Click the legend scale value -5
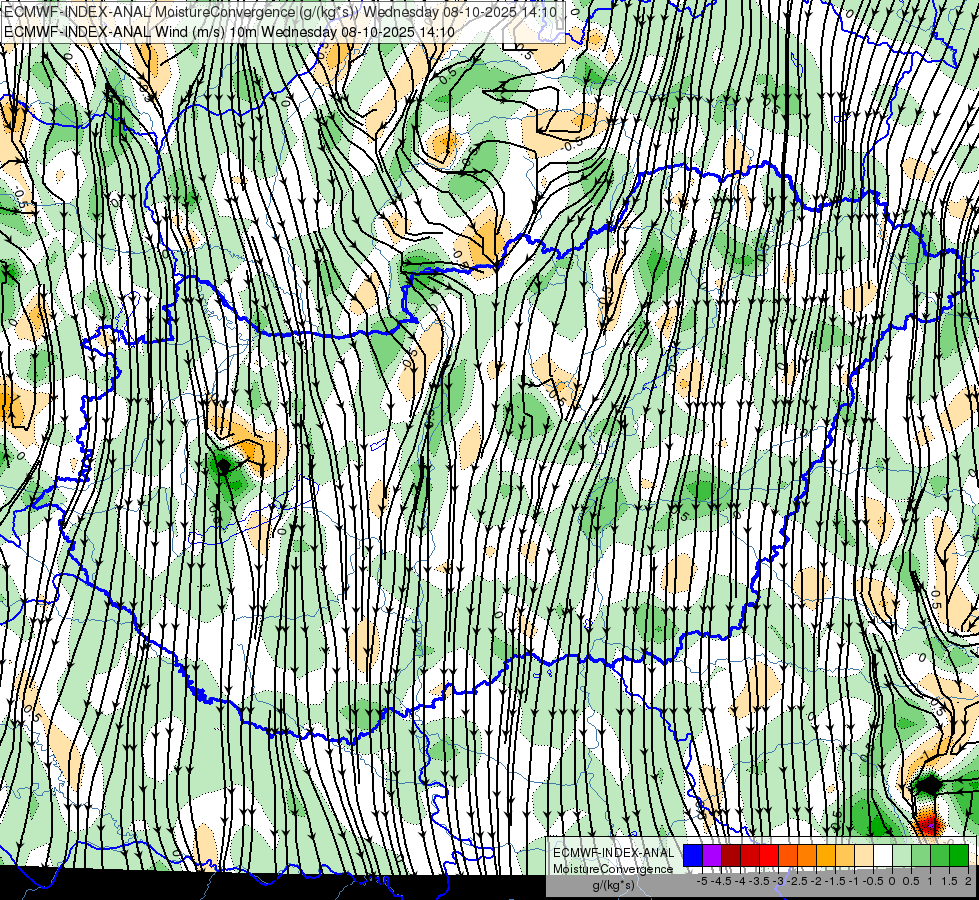This screenshot has width=979, height=900. pos(702,881)
